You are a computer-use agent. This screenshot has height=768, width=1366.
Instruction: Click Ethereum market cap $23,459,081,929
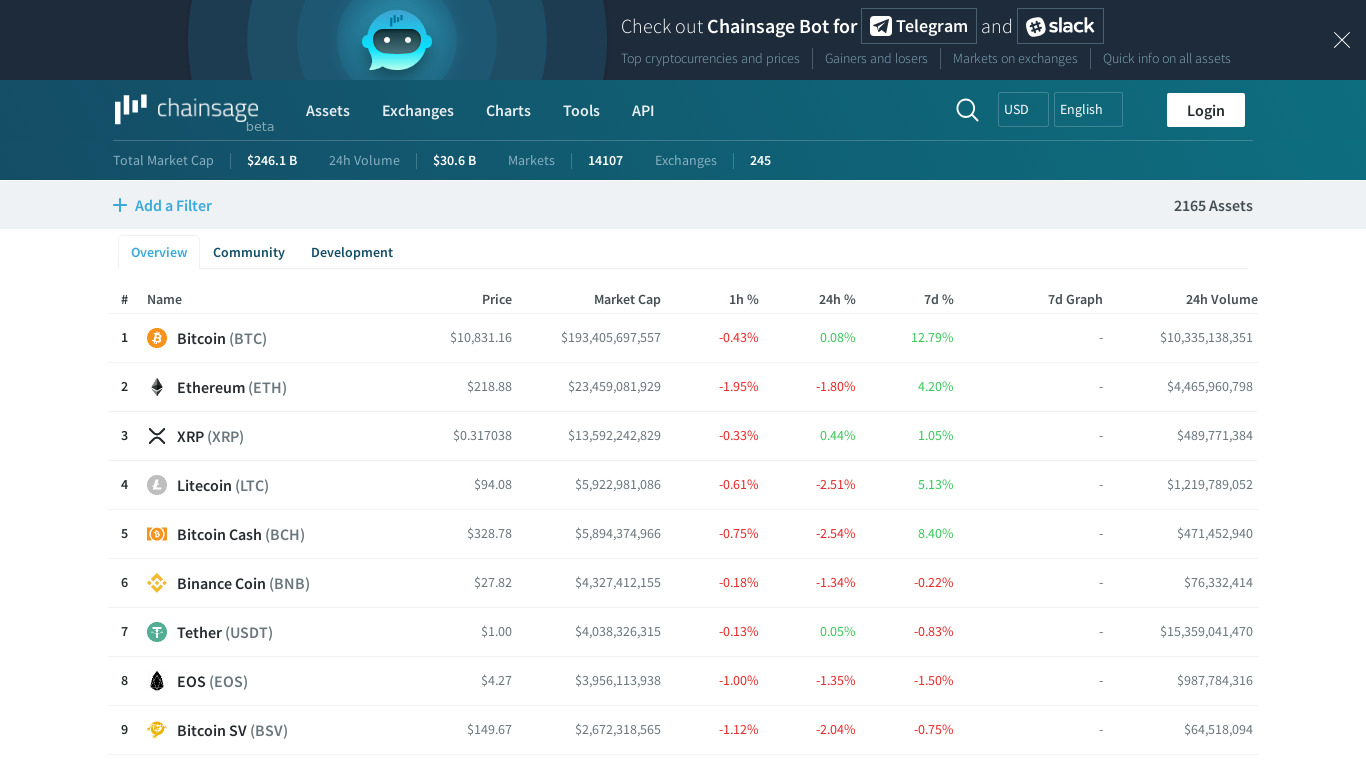(x=614, y=387)
